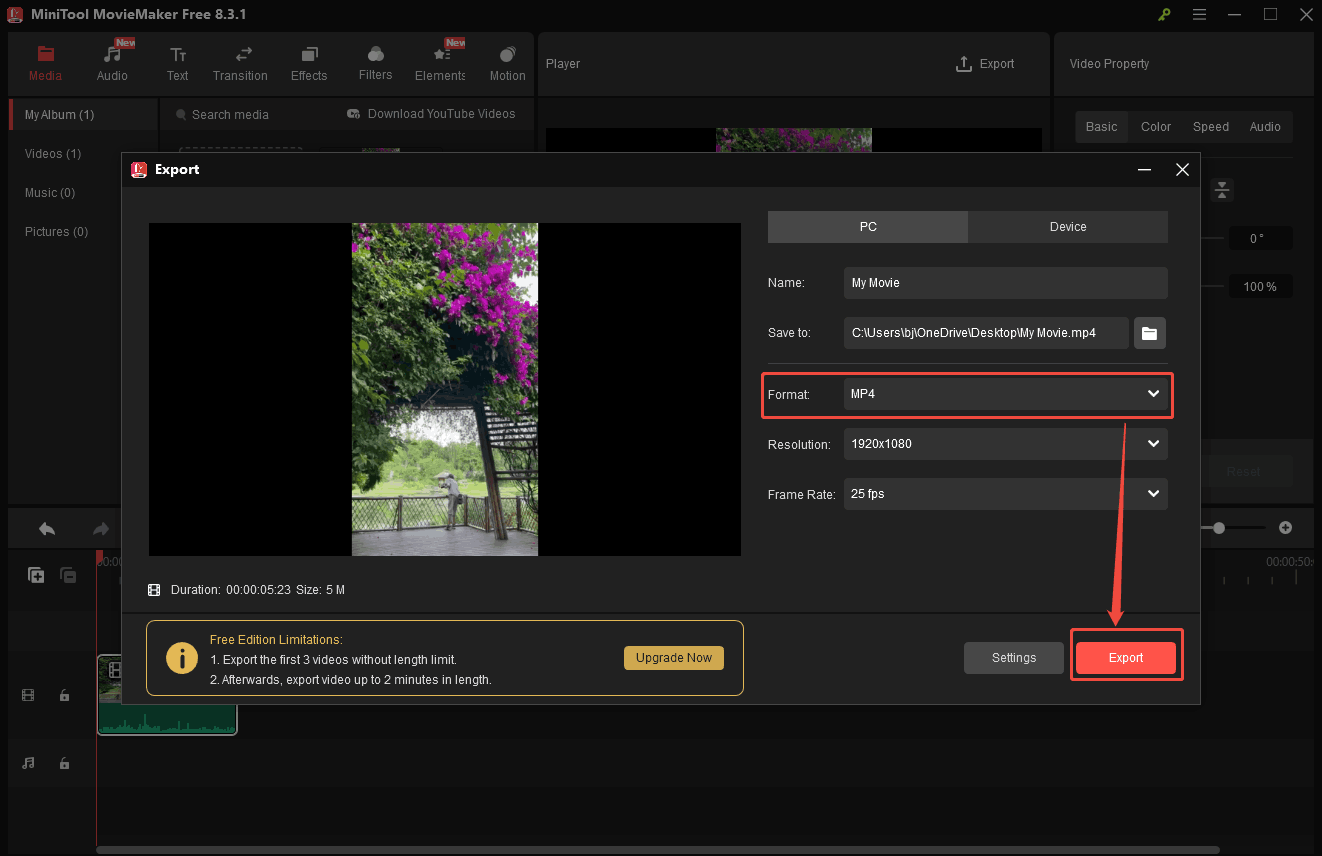The image size is (1322, 856).
Task: Switch to the Device tab
Action: click(x=1067, y=227)
